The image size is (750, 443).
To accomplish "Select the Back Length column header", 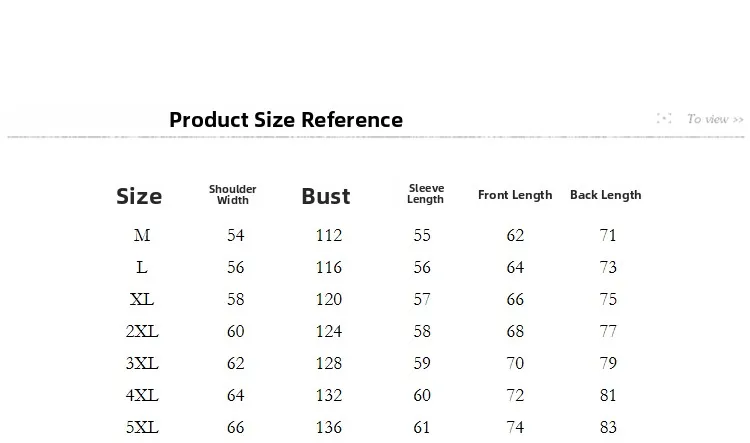I will point(606,195).
